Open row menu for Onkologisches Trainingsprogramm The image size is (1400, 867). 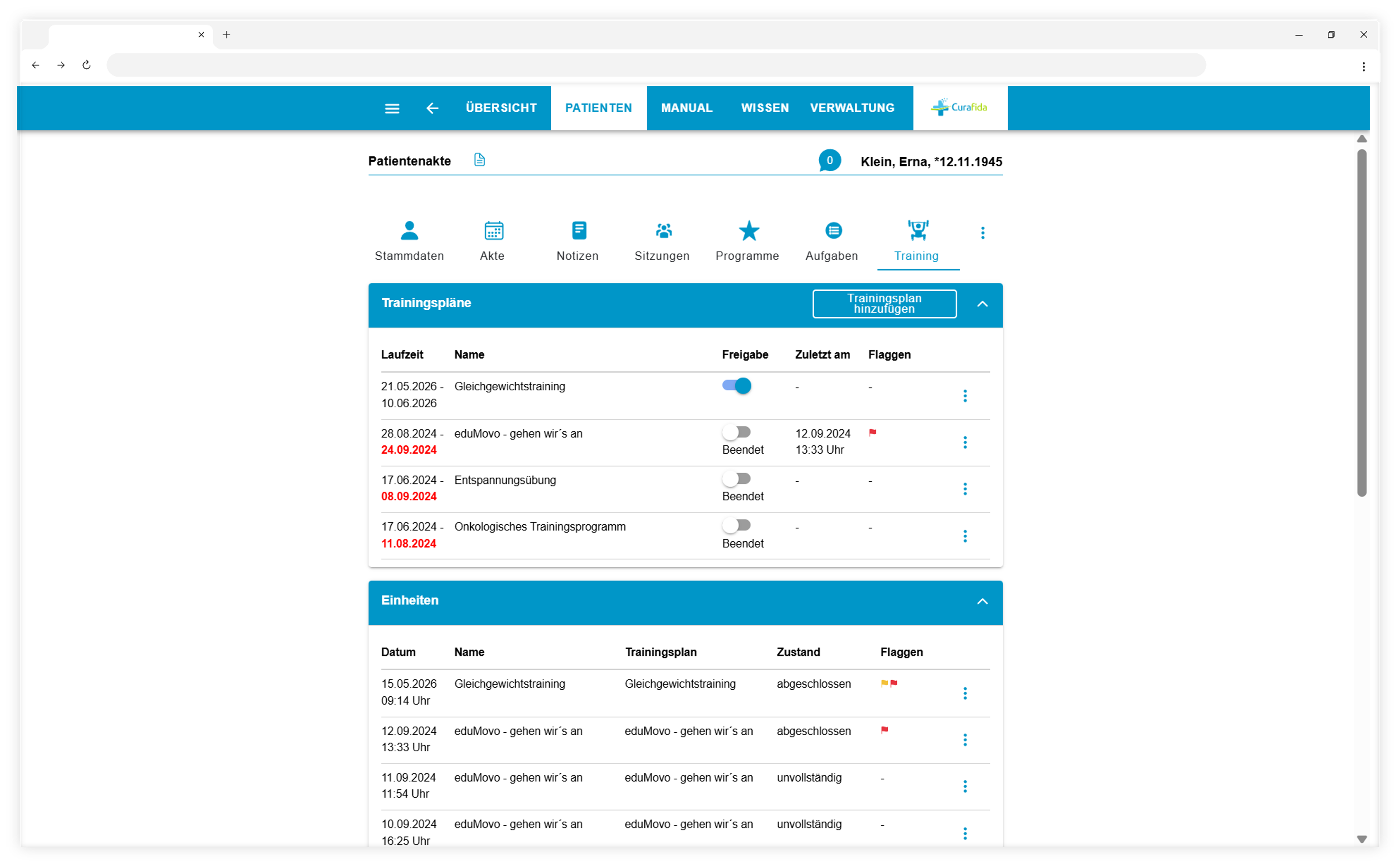(x=964, y=536)
